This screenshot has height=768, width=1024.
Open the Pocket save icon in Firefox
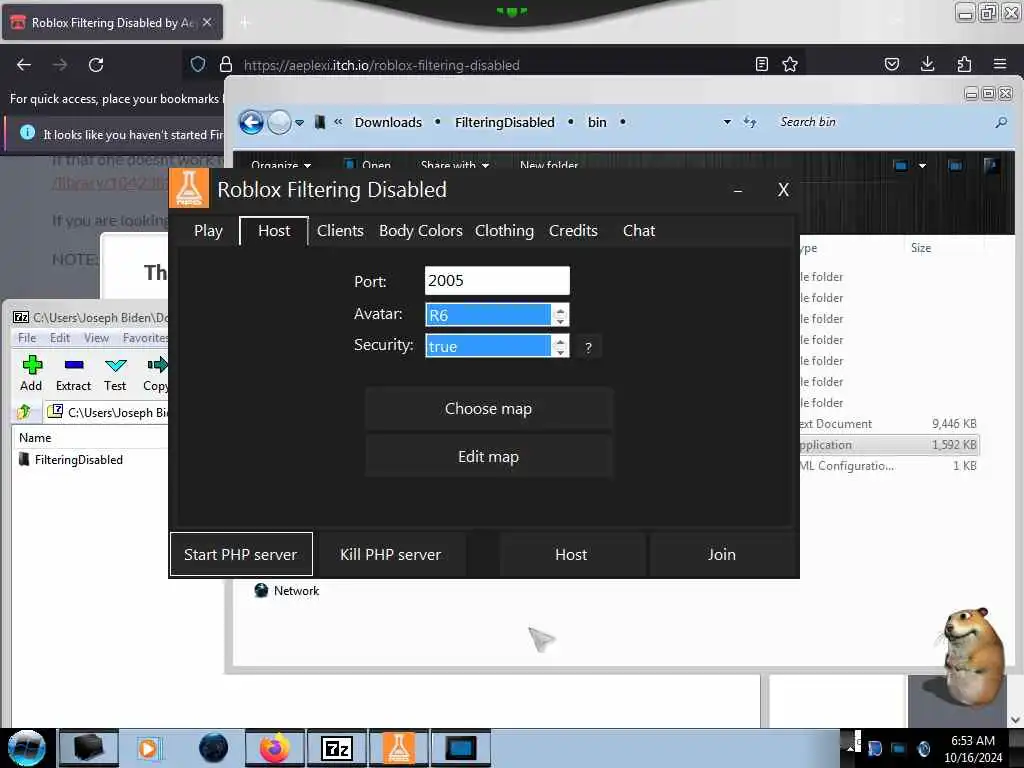(x=891, y=64)
